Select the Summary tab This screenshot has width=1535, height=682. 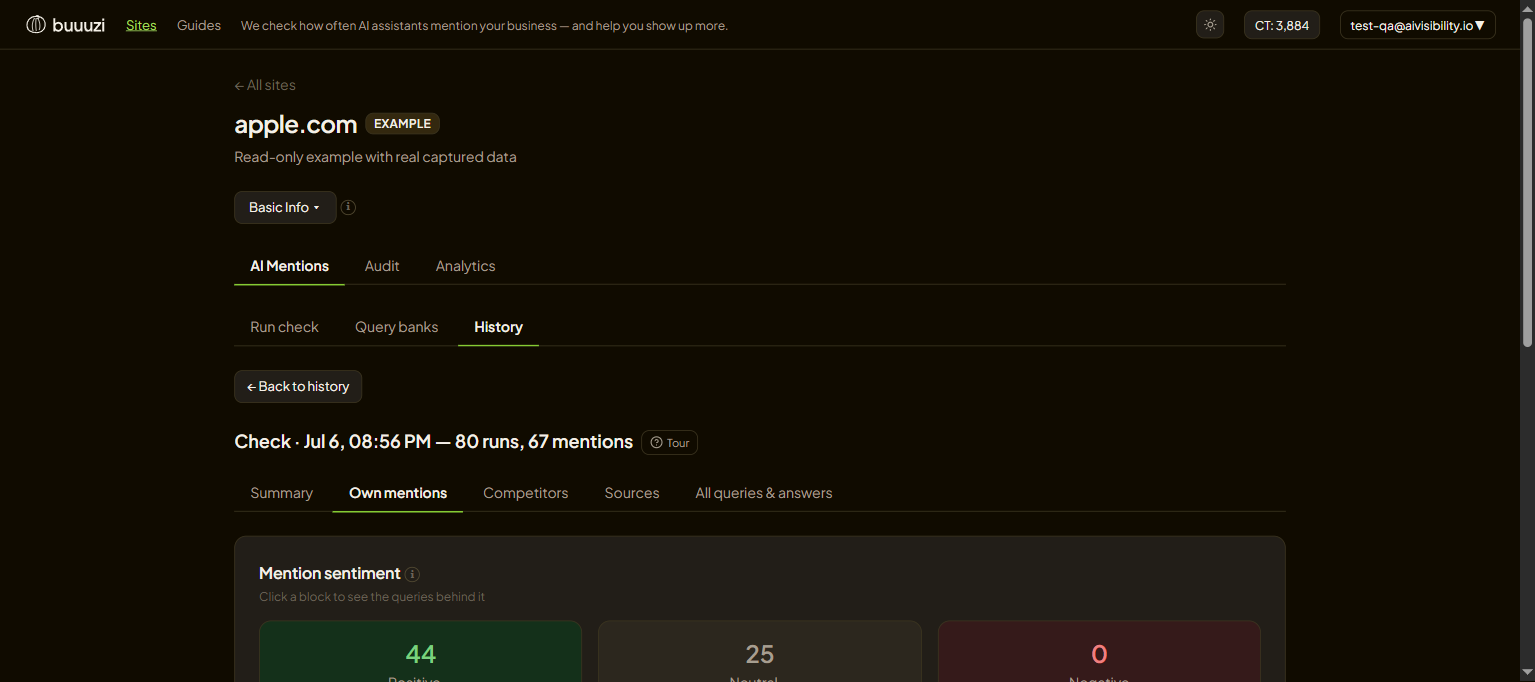tap(281, 493)
